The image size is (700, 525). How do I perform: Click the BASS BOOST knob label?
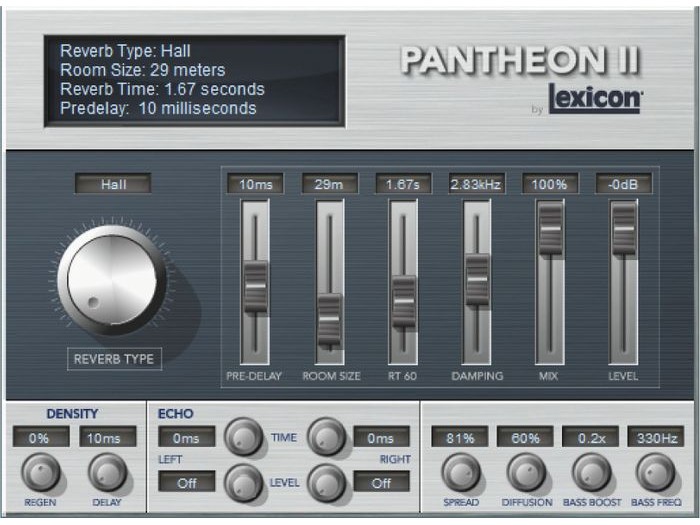[x=592, y=502]
